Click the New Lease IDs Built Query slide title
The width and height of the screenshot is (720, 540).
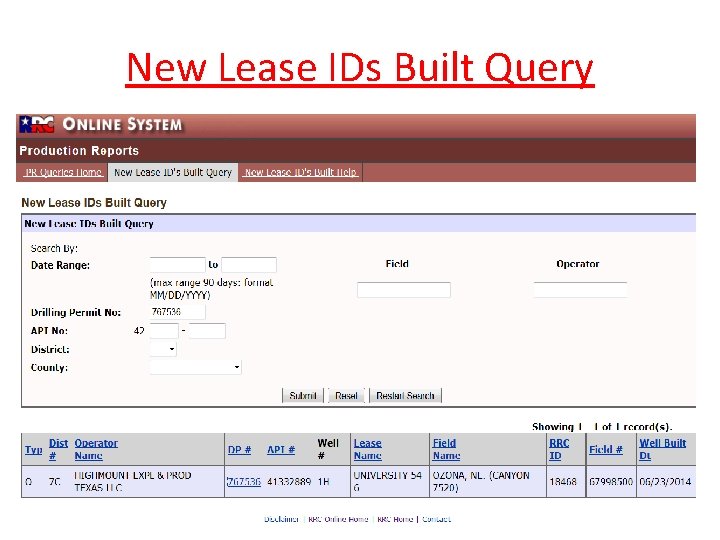coord(360,68)
